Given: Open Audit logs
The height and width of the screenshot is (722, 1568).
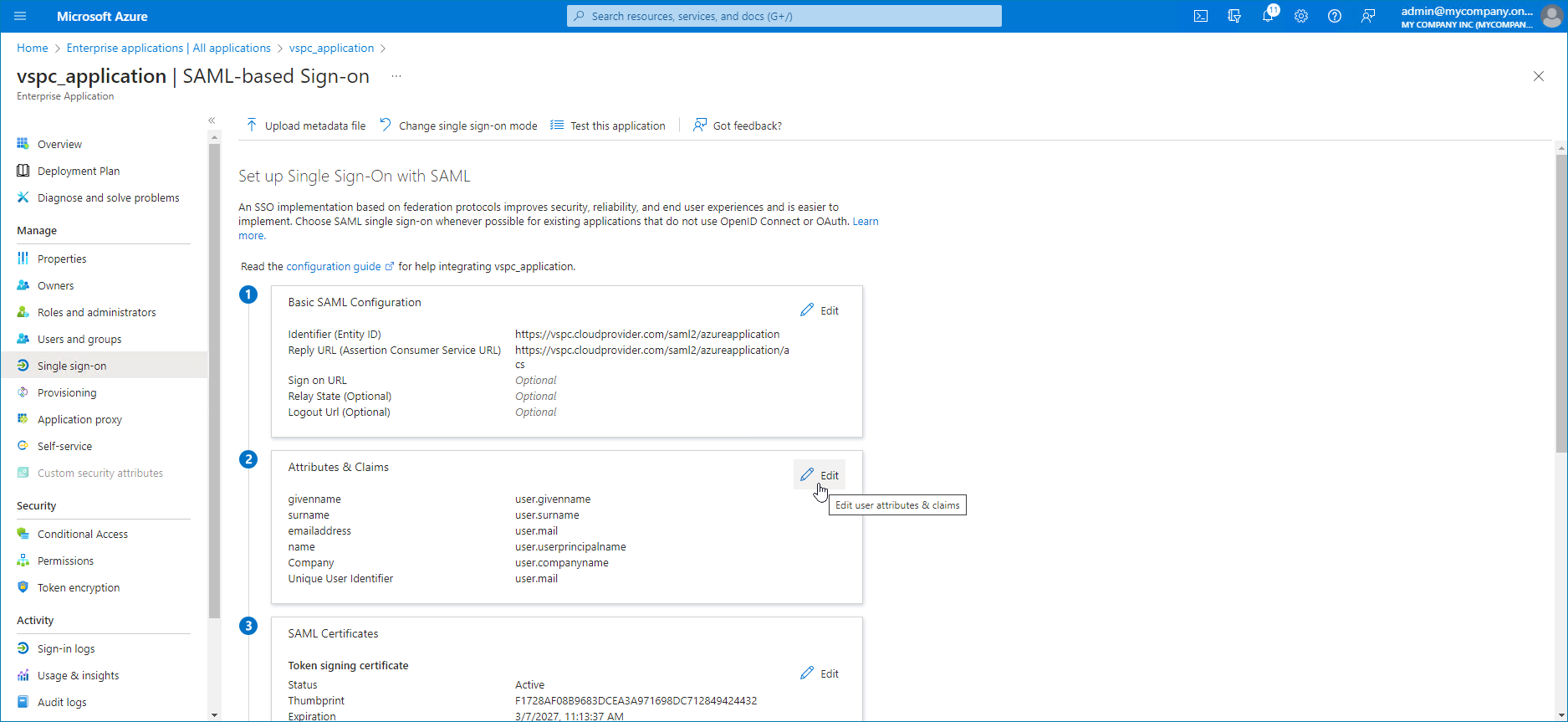Looking at the screenshot, I should click(x=104, y=702).
